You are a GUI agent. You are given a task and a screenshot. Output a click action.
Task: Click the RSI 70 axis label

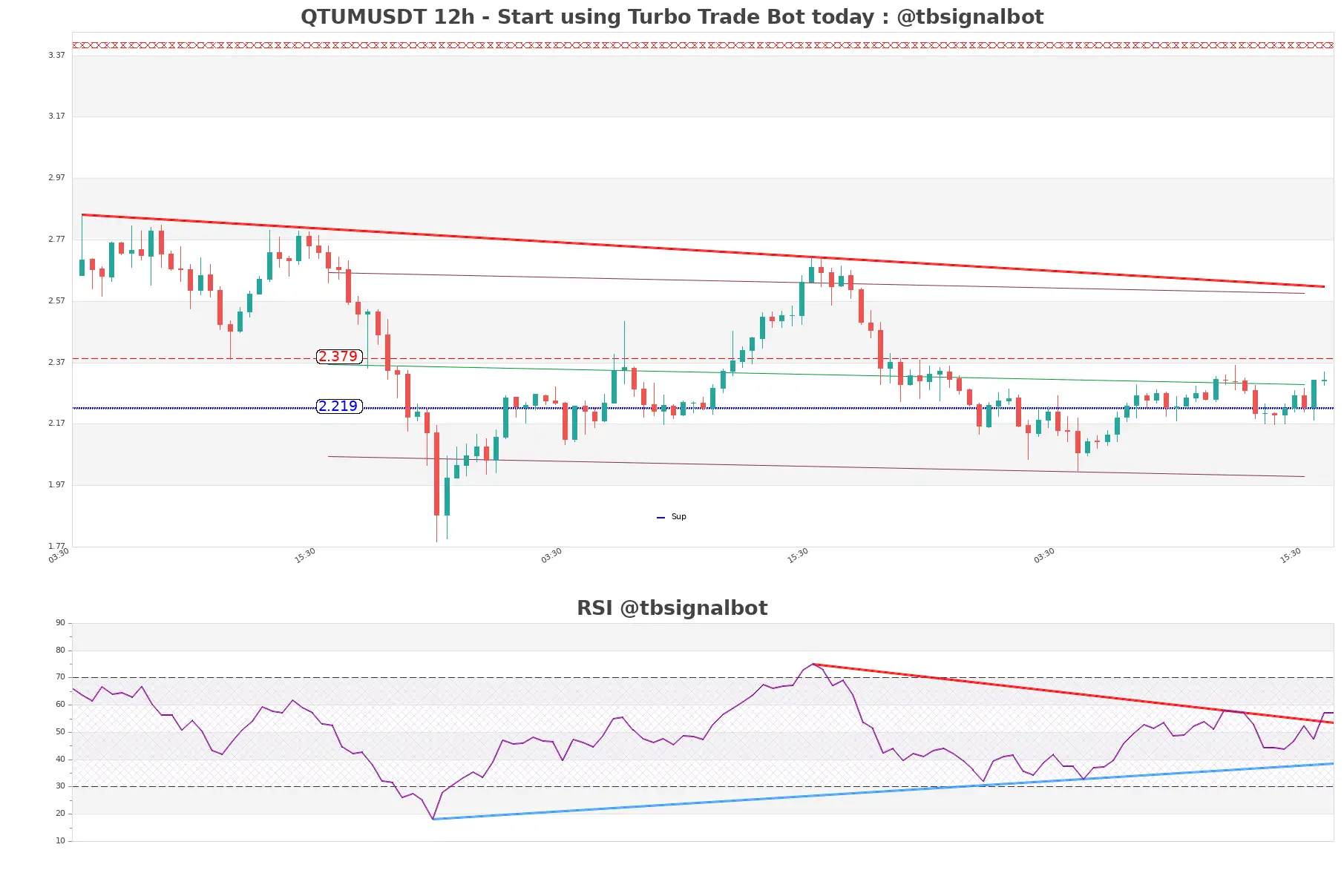(x=60, y=677)
